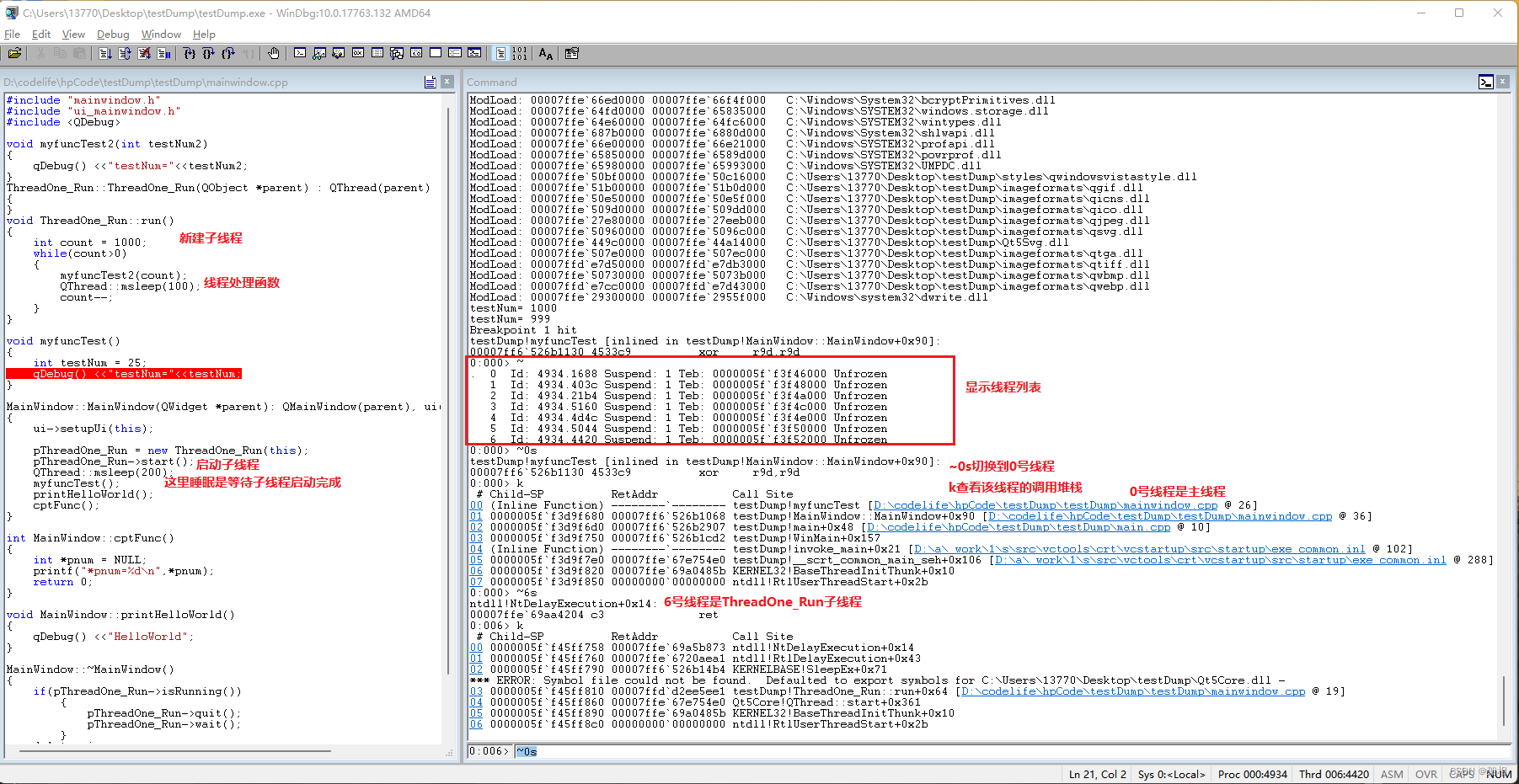Click the highlighted breakpoint line qDebug() testNum
Viewport: 1519px width, 784px height.
124,374
